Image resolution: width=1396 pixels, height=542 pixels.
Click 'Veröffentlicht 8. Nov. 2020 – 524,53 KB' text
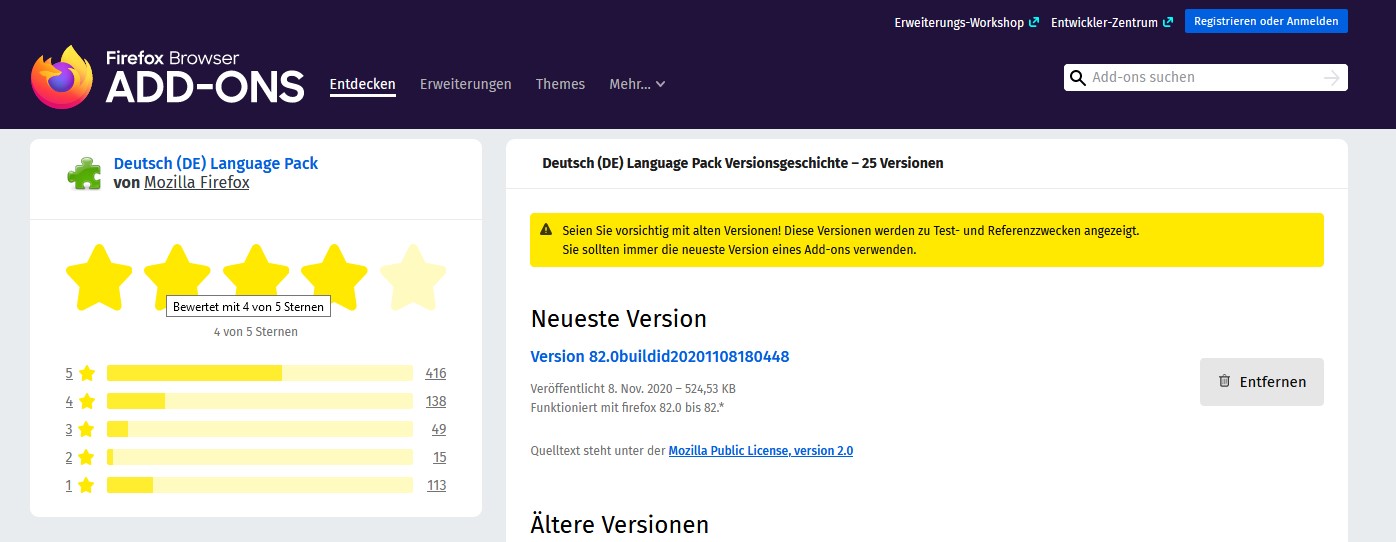[633, 388]
